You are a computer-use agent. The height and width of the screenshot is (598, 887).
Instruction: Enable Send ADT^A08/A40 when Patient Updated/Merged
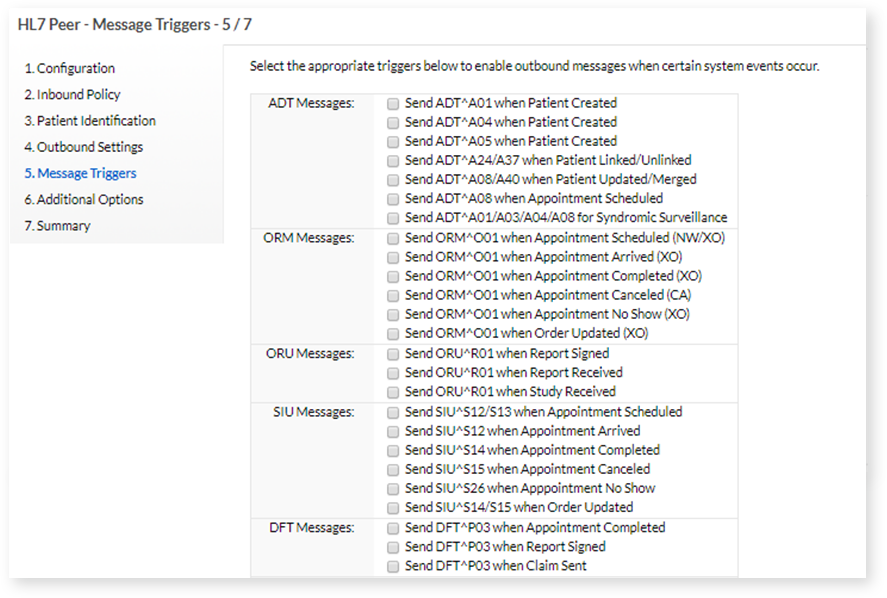[393, 179]
